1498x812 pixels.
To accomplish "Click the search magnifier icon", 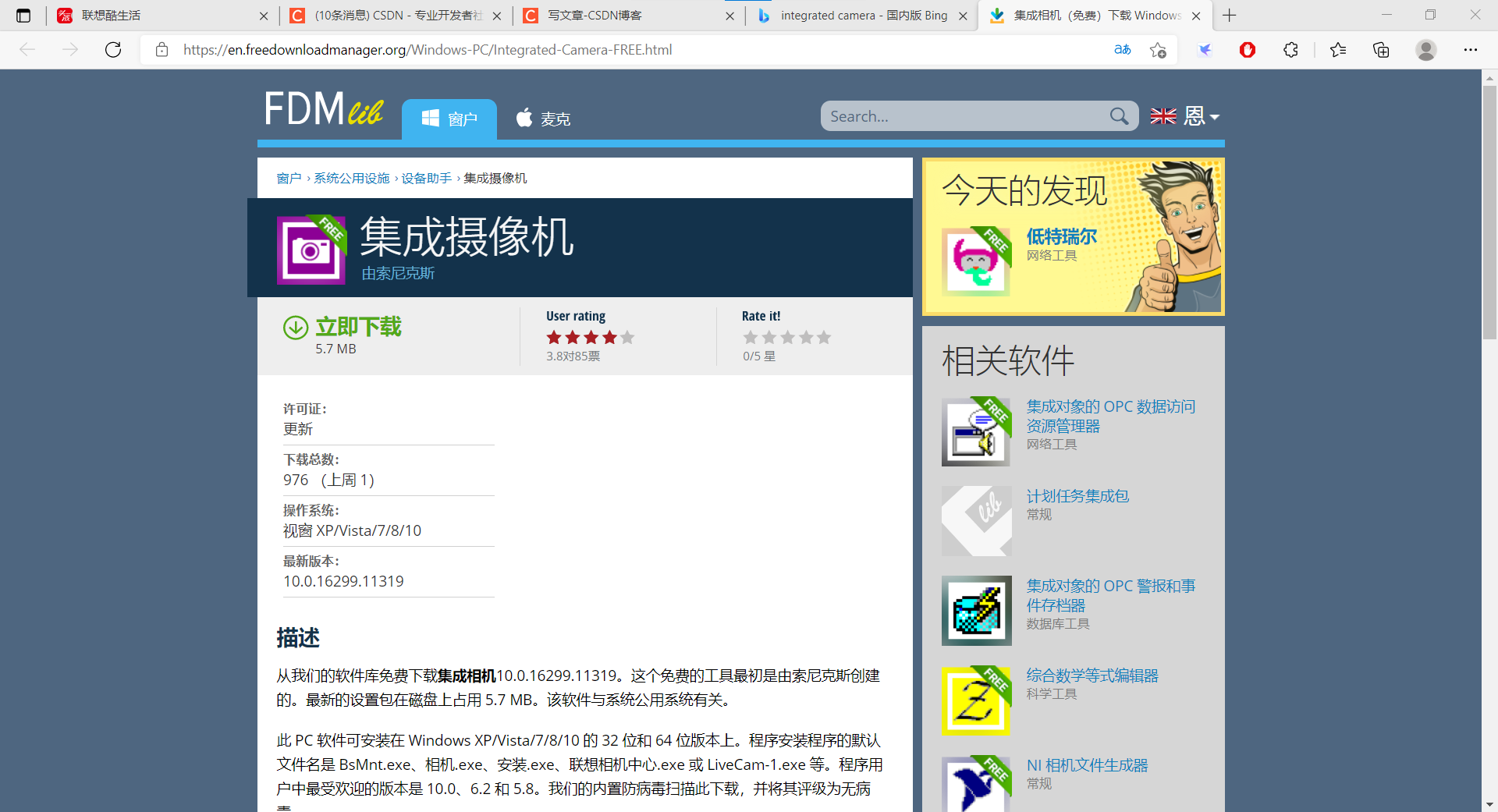I will 1119,116.
